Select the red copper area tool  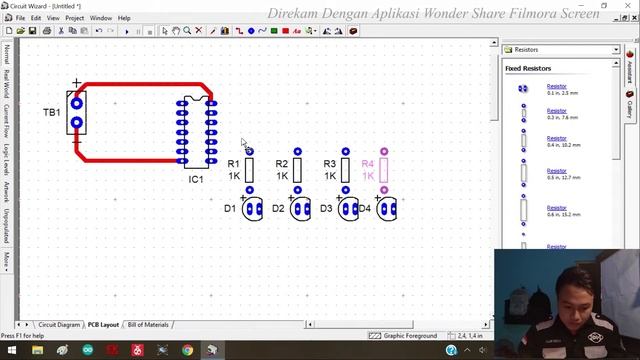click(285, 31)
